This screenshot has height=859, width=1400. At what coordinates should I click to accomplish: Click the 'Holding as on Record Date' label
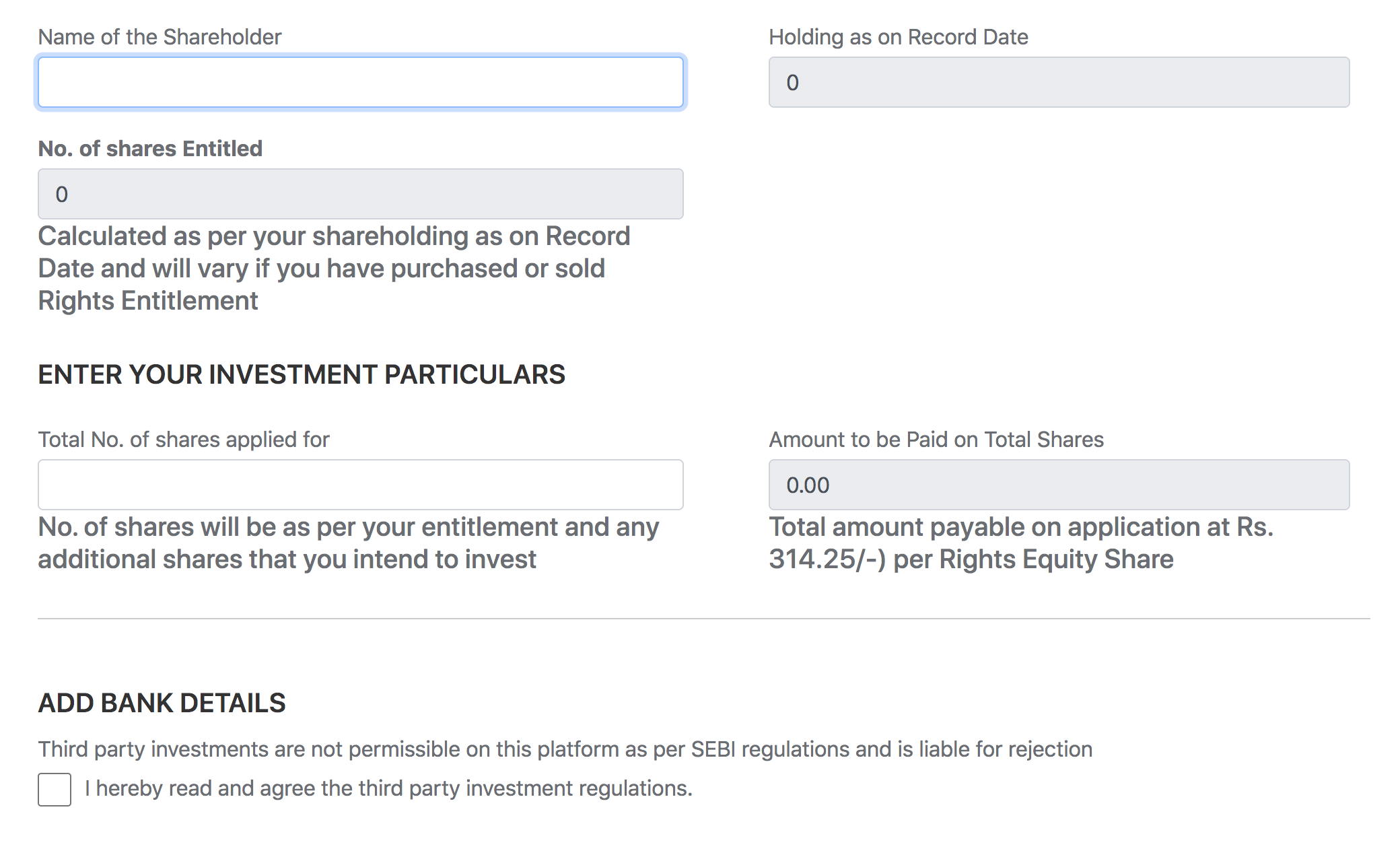[x=899, y=37]
